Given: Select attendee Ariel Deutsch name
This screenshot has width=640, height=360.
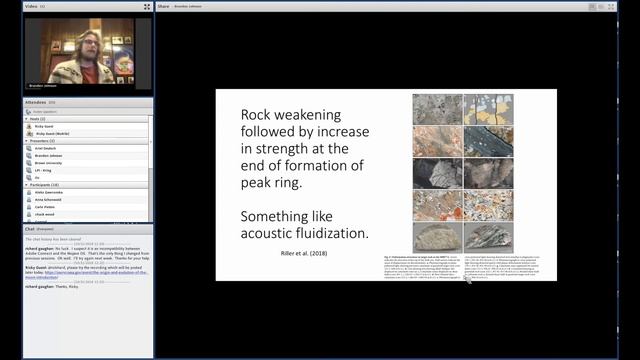Looking at the screenshot, I should [x=45, y=149].
